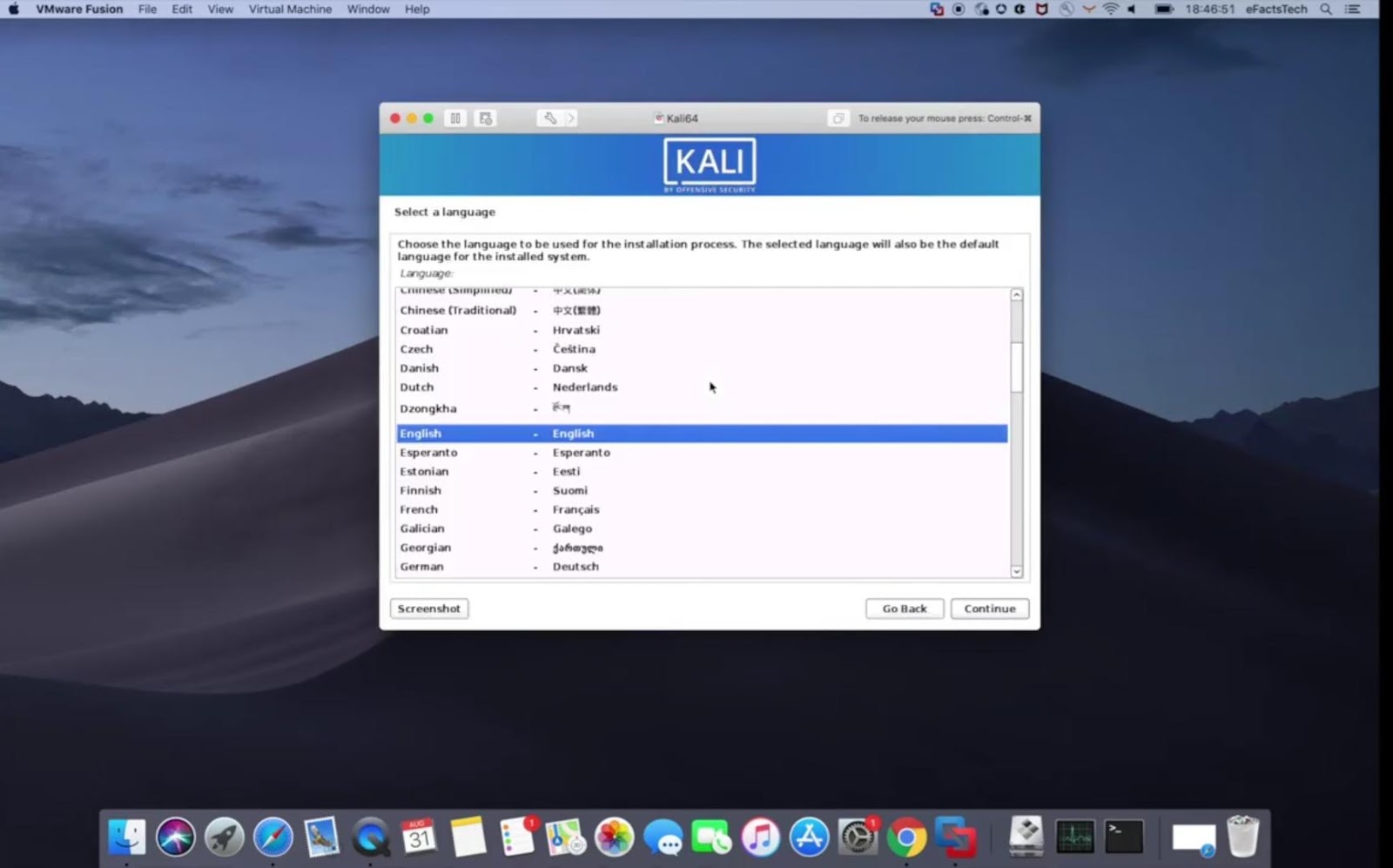The height and width of the screenshot is (868, 1393).
Task: Open Notification Center list icon
Action: [1352, 10]
